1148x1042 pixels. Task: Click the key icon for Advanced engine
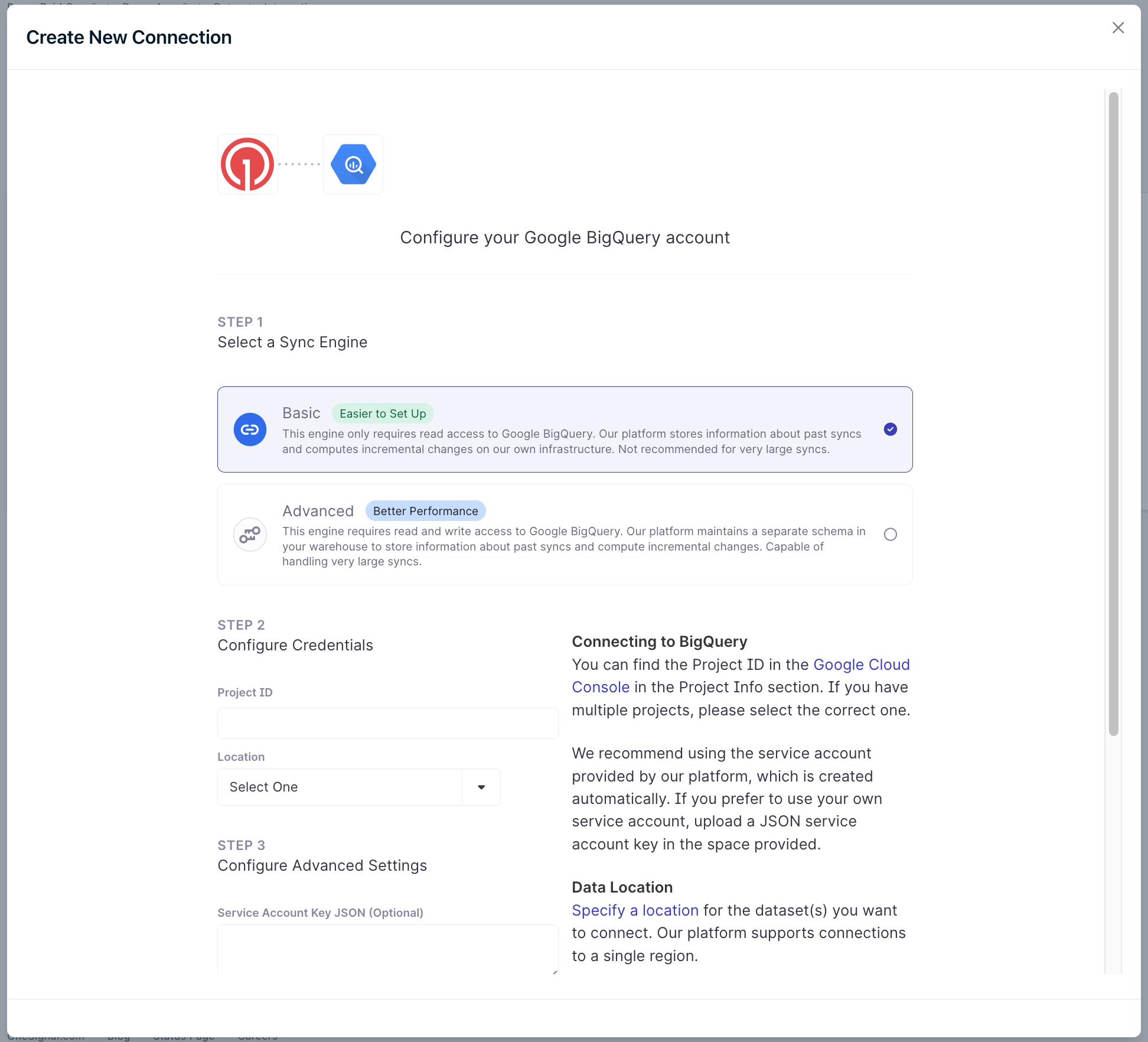(x=250, y=535)
